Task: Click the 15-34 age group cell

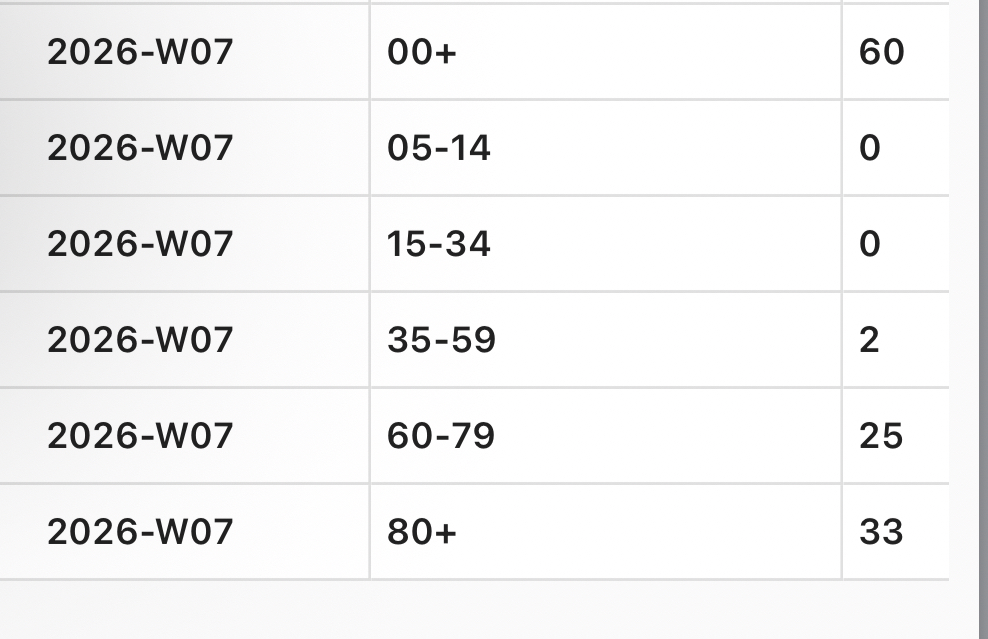Action: coord(439,244)
